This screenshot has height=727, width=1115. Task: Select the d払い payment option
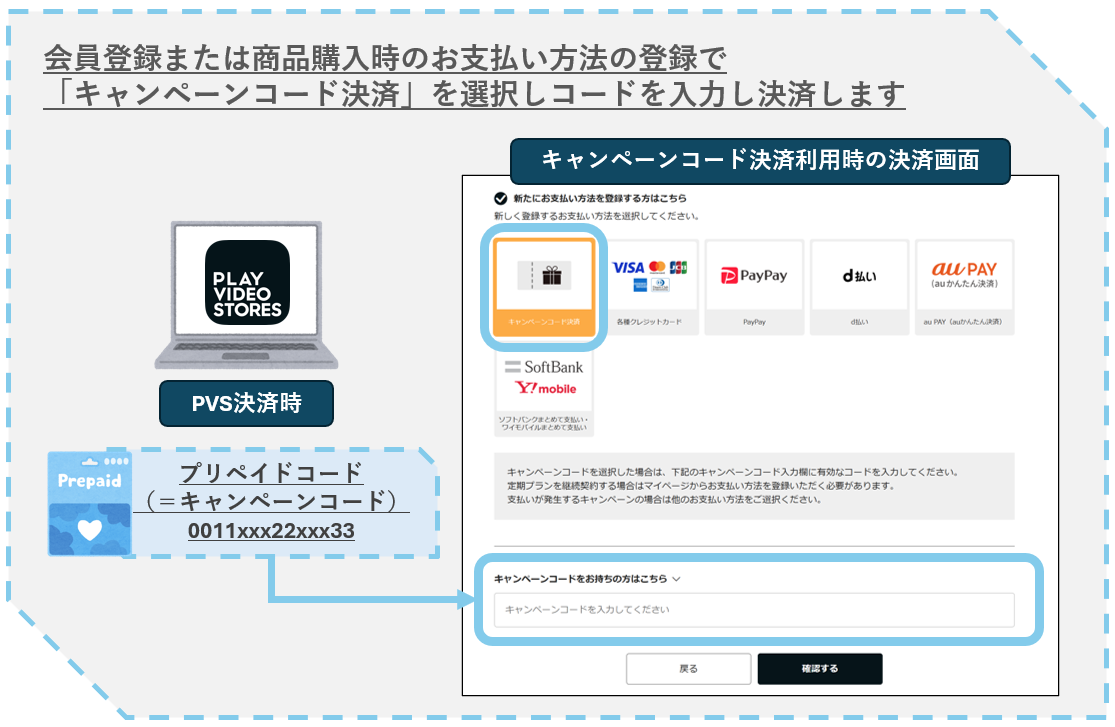pyautogui.click(x=859, y=276)
